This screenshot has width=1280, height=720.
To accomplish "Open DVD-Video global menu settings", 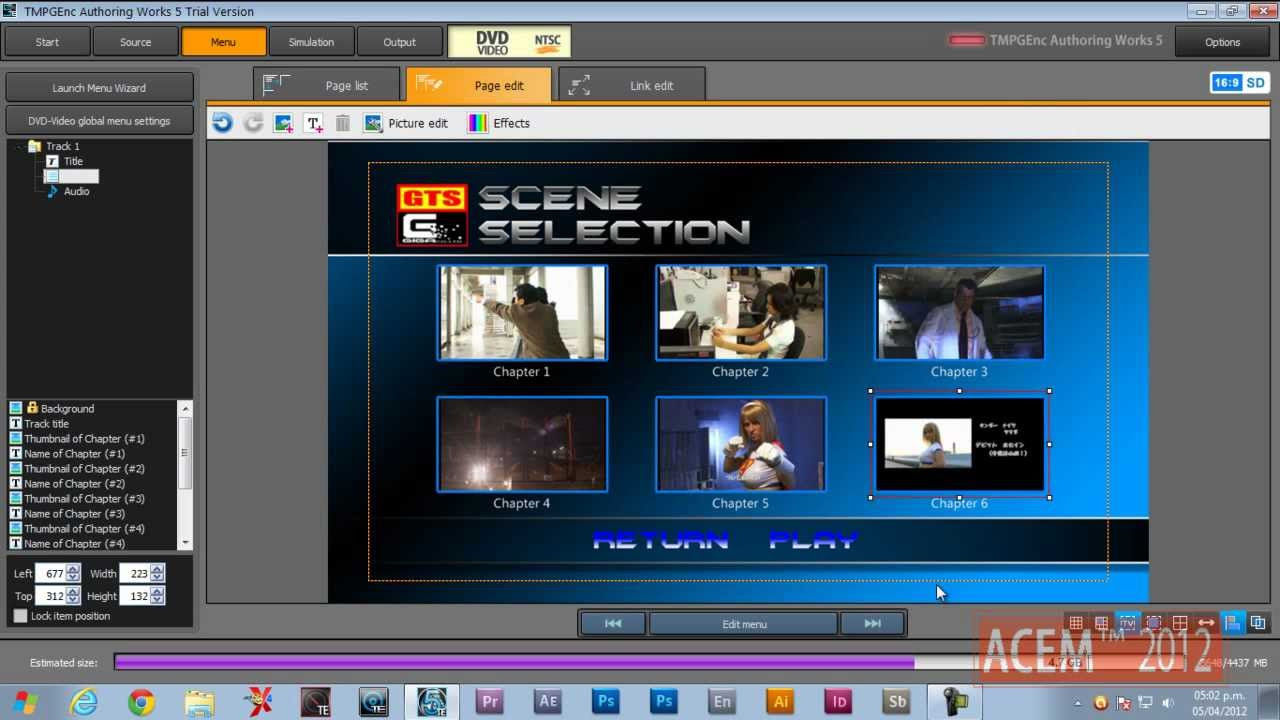I will [x=99, y=121].
